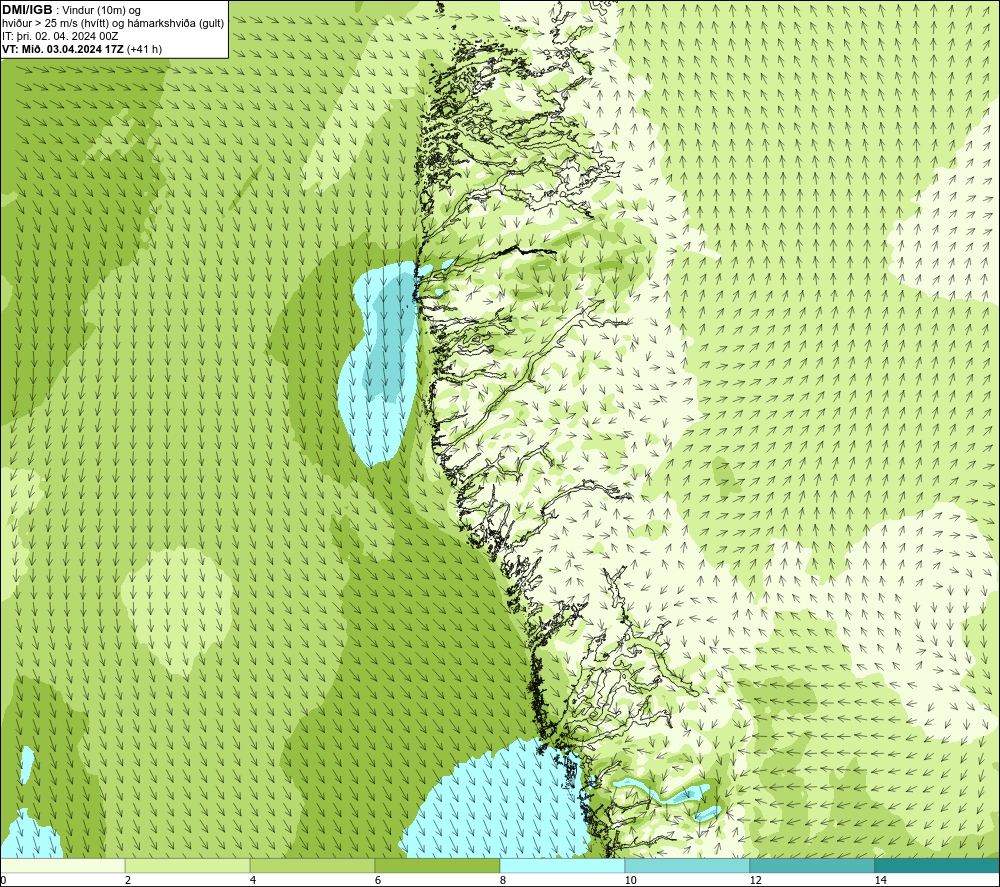Click the 6–8 m/s darker green legend swatch
Screen dimensions: 1000x887
438,865
